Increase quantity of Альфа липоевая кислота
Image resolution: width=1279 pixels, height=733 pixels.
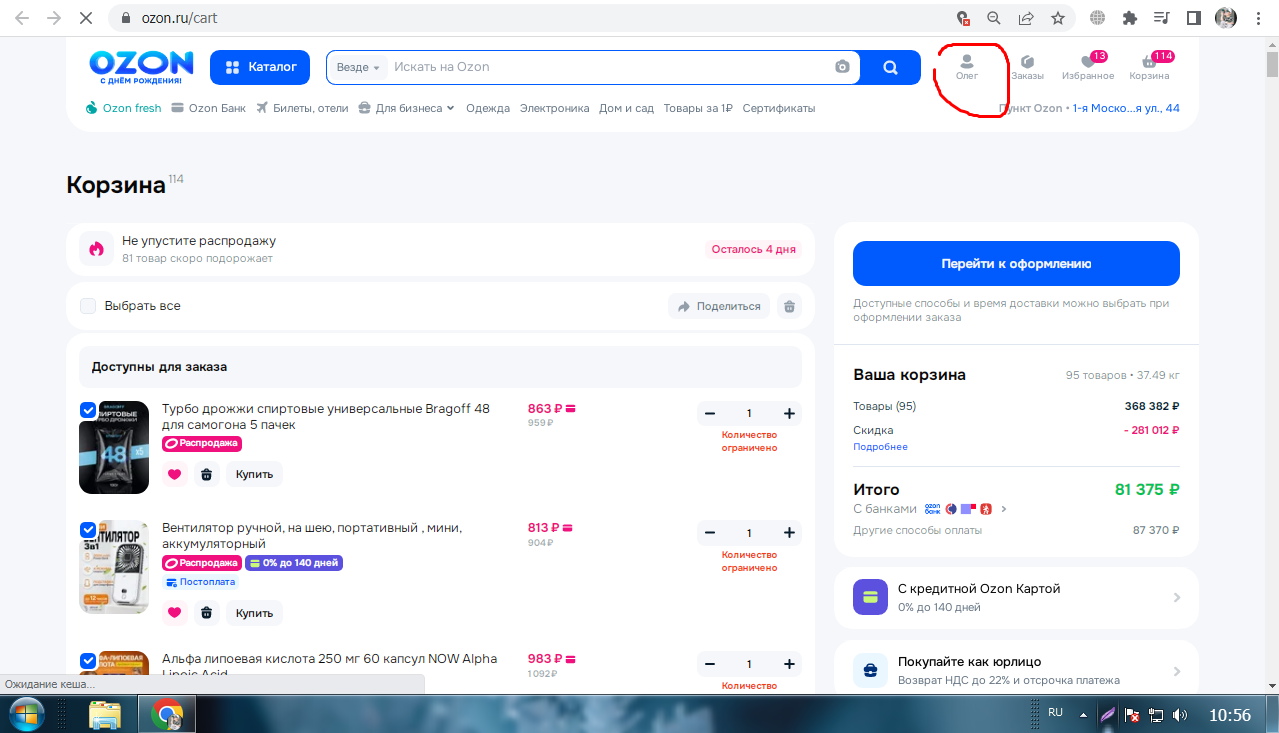click(789, 664)
